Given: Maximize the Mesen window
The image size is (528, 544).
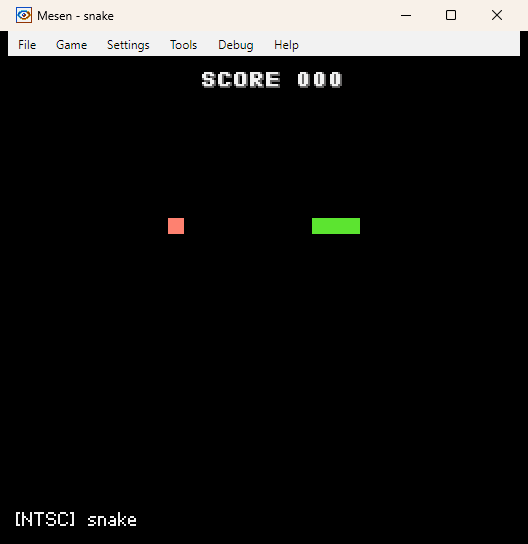Looking at the screenshot, I should (451, 15).
